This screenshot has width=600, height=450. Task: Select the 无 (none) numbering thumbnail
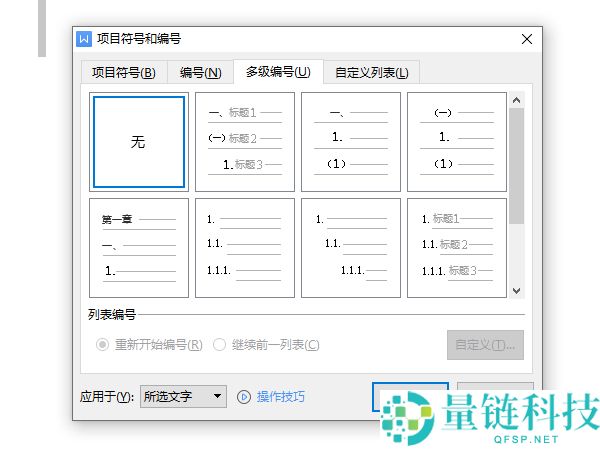[x=138, y=142]
